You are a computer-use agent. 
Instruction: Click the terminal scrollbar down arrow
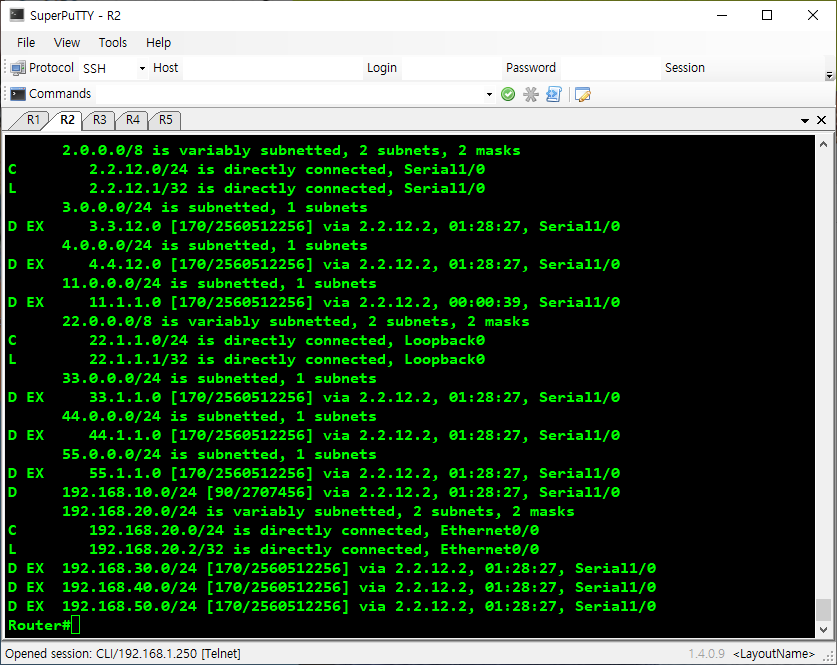[x=823, y=630]
